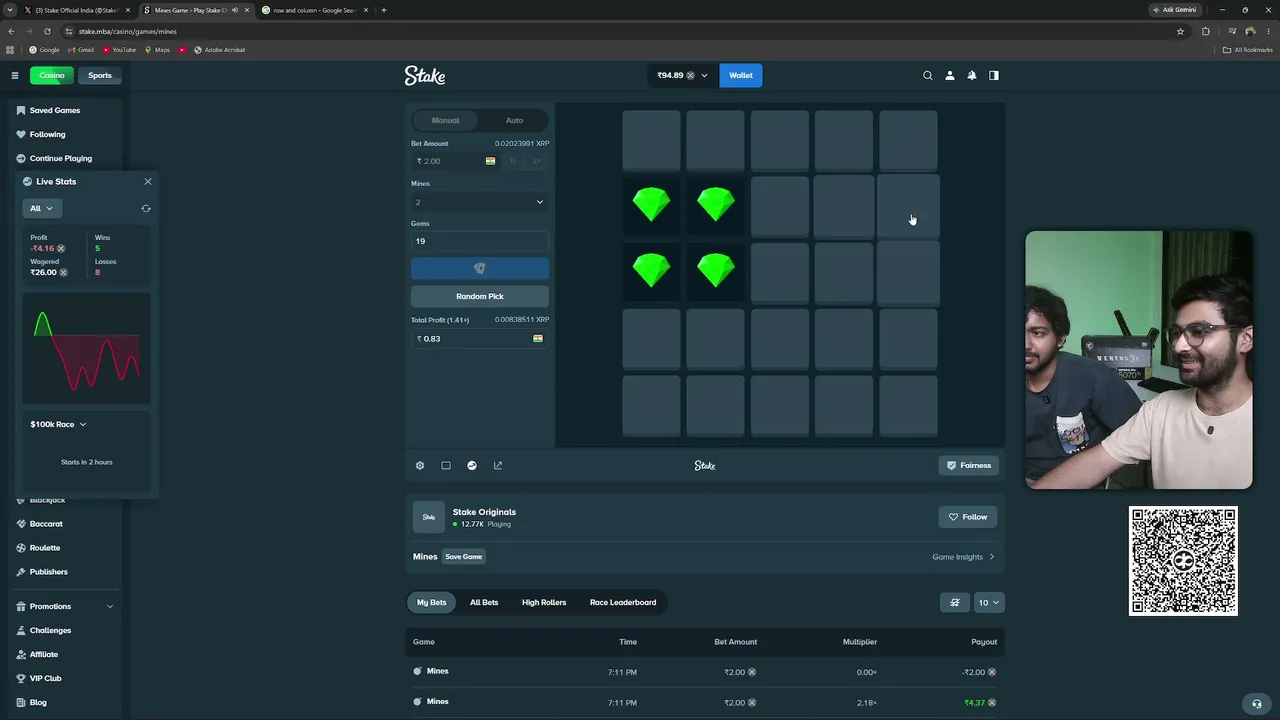The image size is (1280, 720).
Task: Open a new browser tab
Action: pyautogui.click(x=384, y=10)
